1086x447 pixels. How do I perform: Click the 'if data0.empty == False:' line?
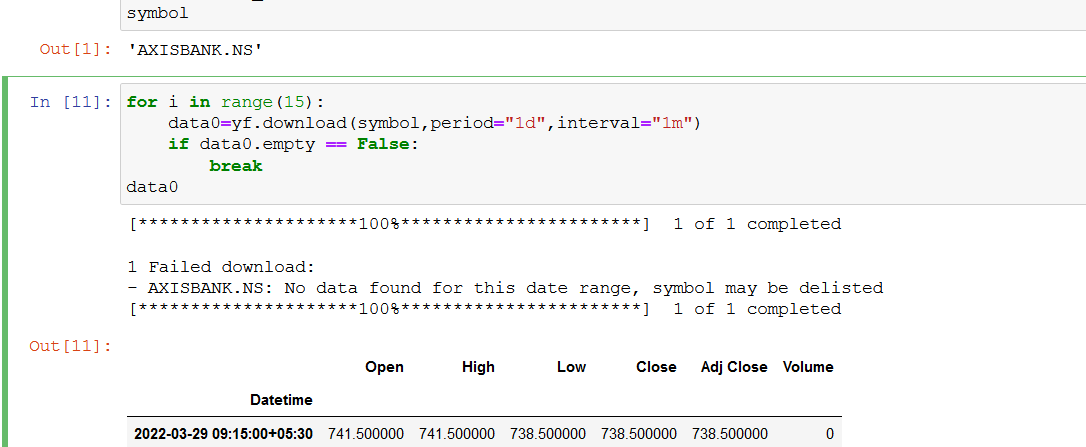tap(294, 145)
